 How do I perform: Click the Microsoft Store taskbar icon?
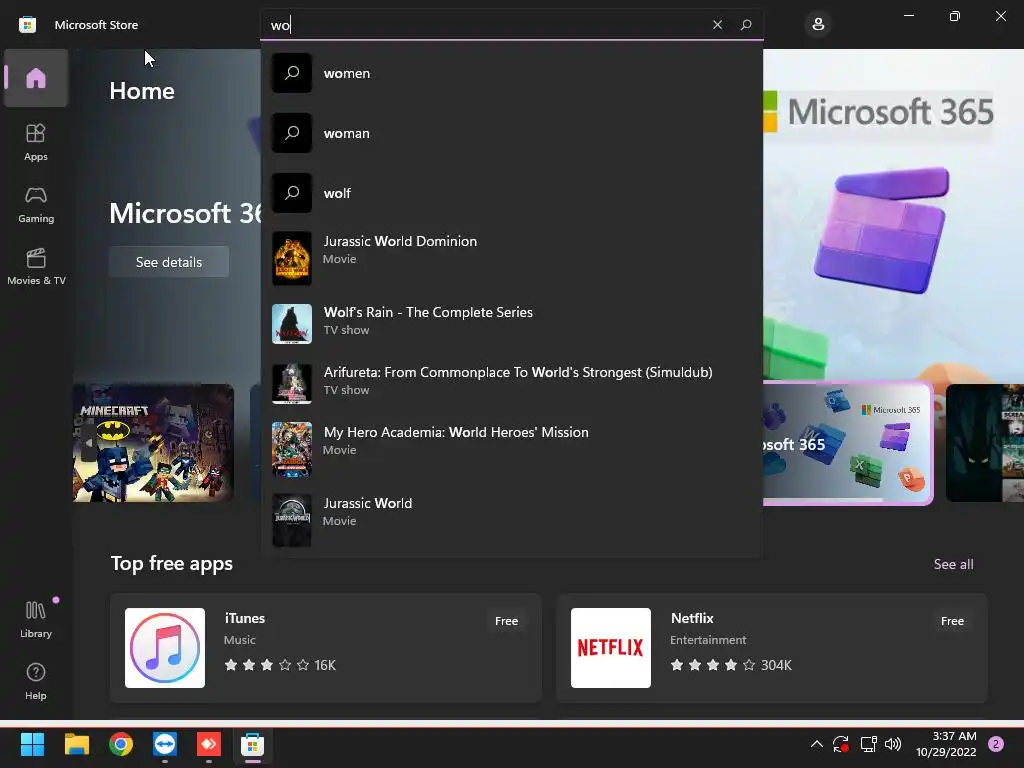coord(253,744)
